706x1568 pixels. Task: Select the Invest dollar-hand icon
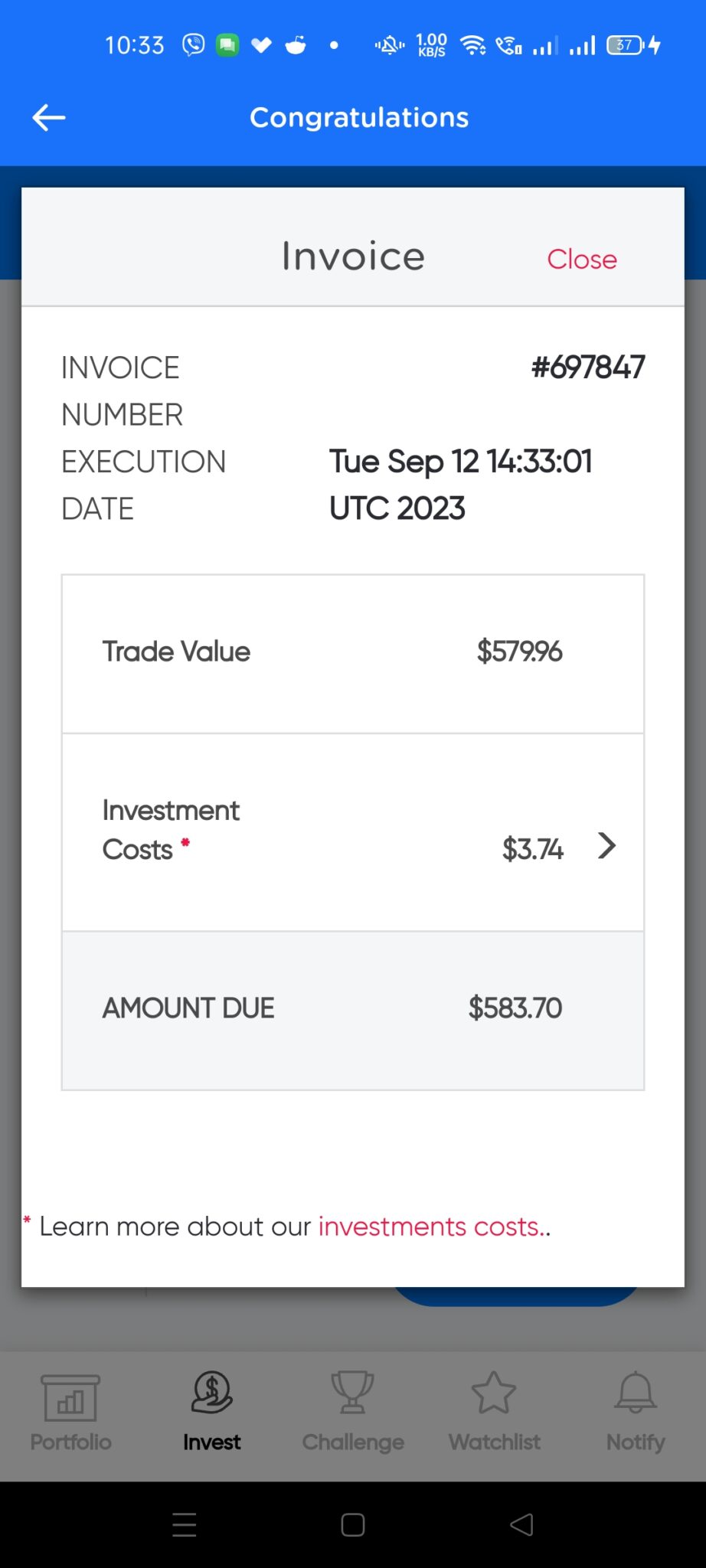click(x=211, y=1393)
